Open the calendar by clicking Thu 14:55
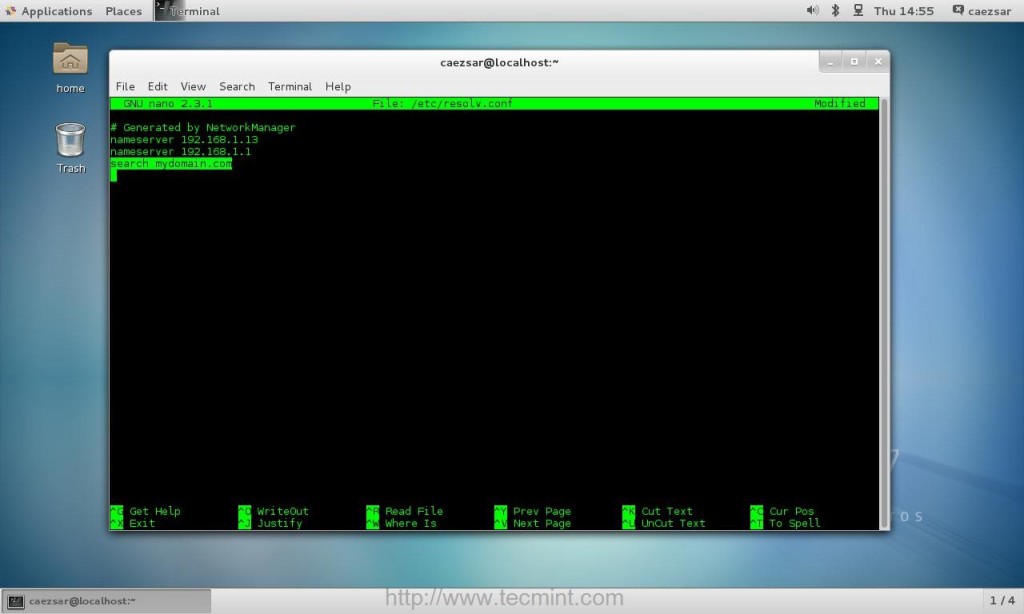The height and width of the screenshot is (614, 1024). click(x=902, y=11)
